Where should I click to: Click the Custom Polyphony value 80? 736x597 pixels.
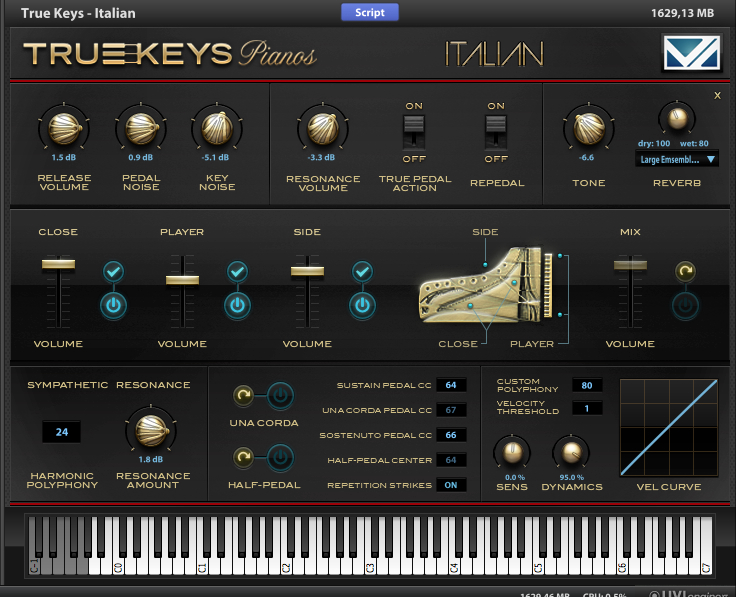tap(587, 385)
